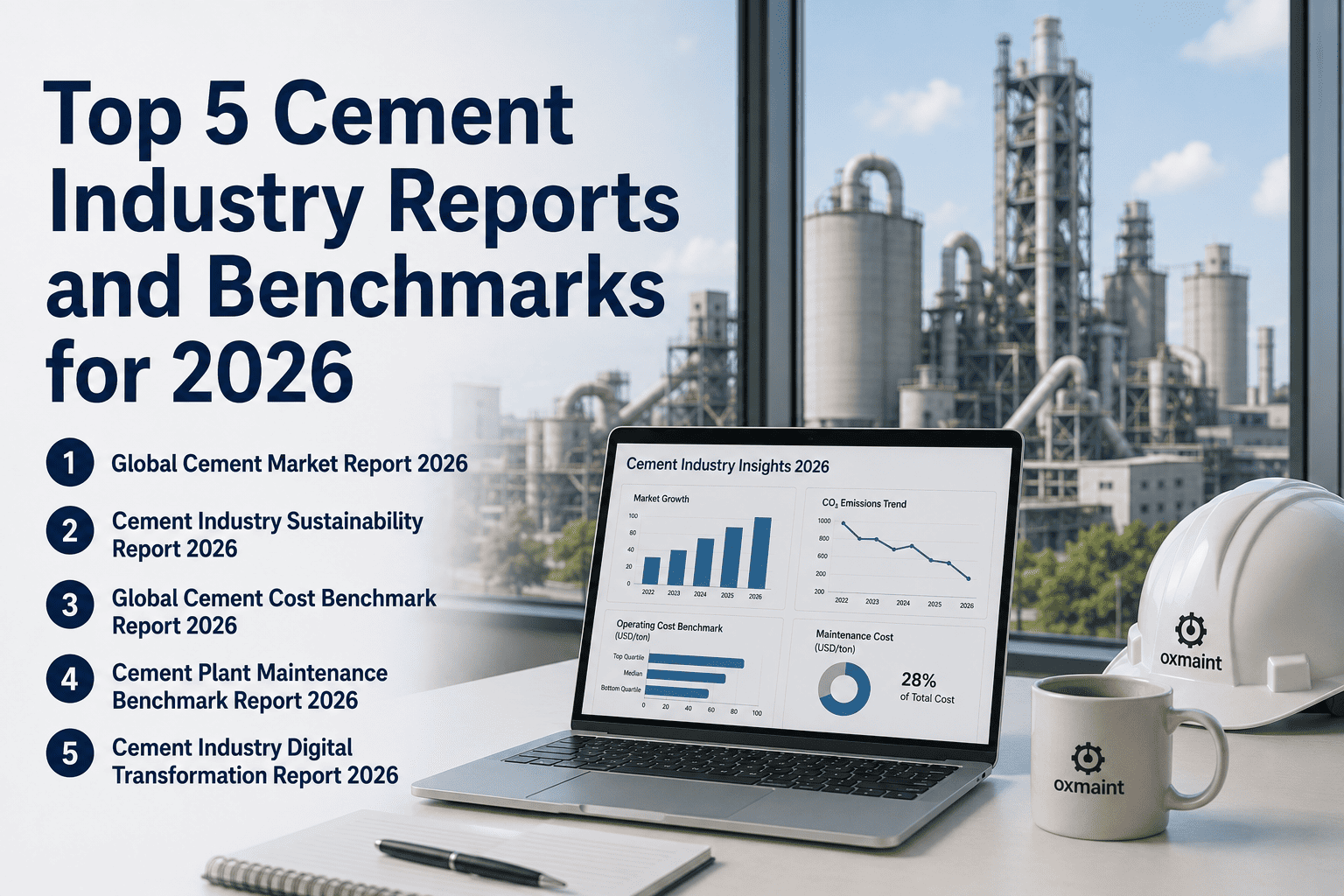Click the number 2 circle bullet
1344x896 pixels.
pos(70,531)
